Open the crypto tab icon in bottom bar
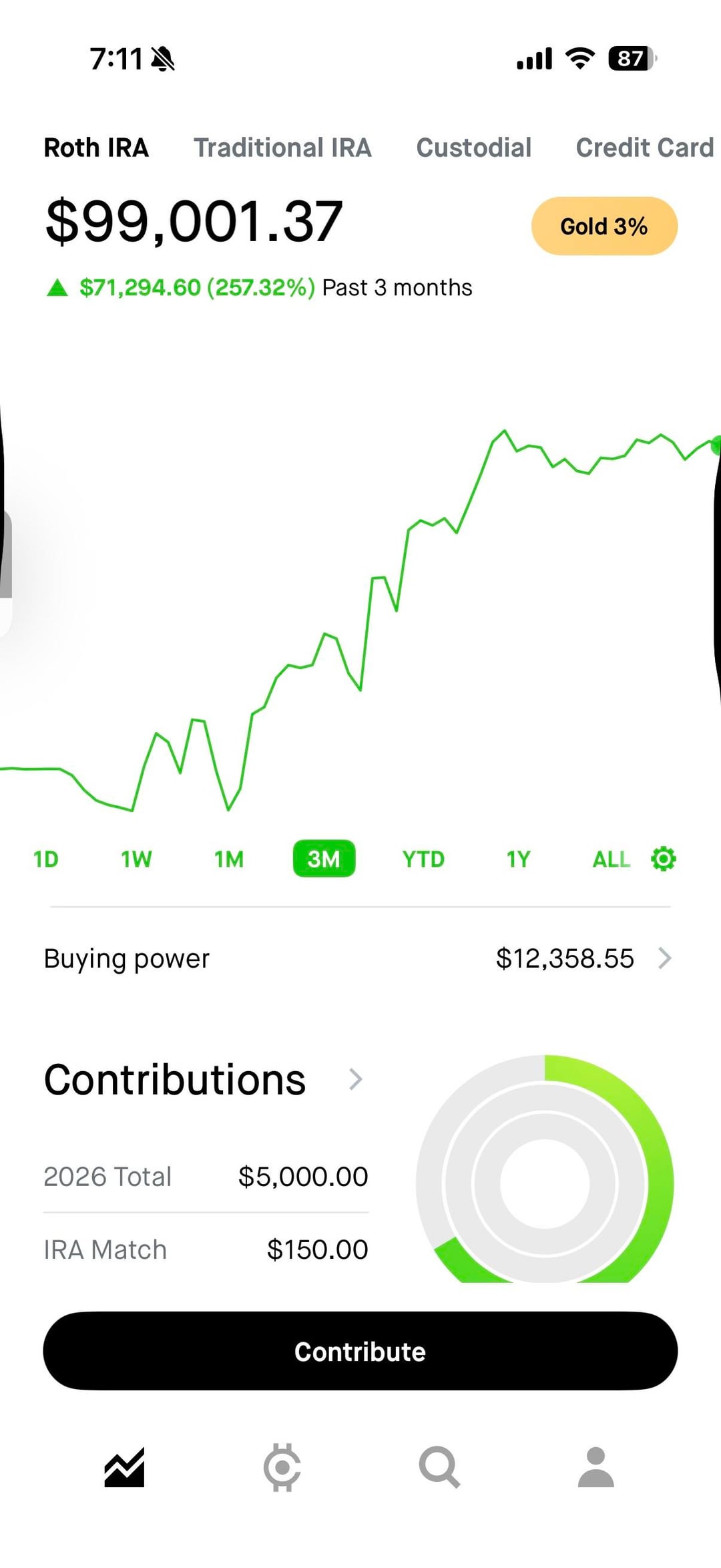This screenshot has width=721, height=1568. pyautogui.click(x=282, y=1467)
